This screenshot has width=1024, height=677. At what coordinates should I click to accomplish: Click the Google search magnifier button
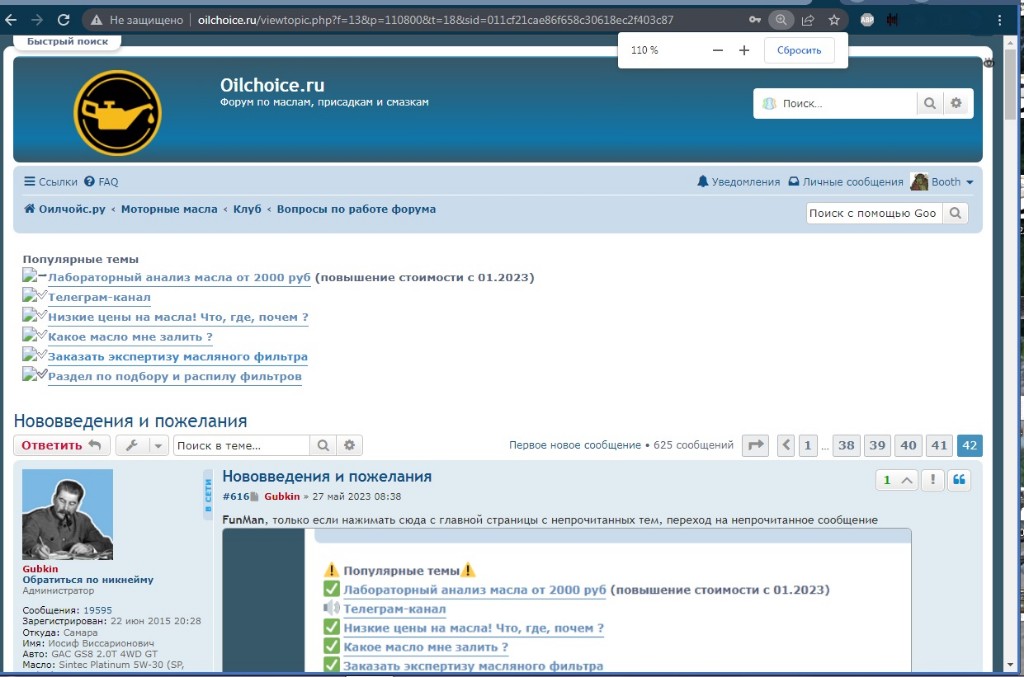coord(955,213)
